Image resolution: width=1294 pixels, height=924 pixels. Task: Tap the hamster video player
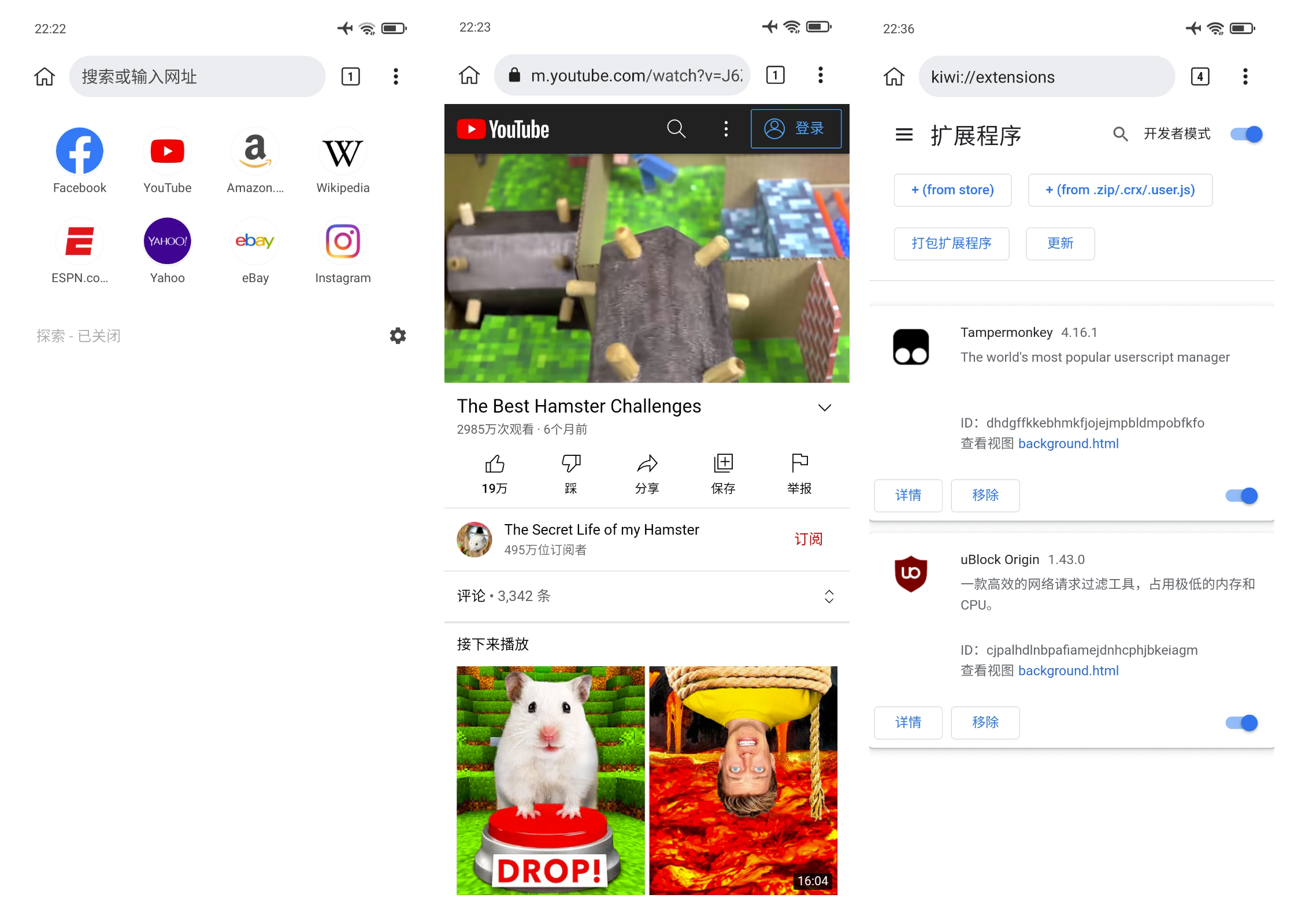tap(647, 268)
